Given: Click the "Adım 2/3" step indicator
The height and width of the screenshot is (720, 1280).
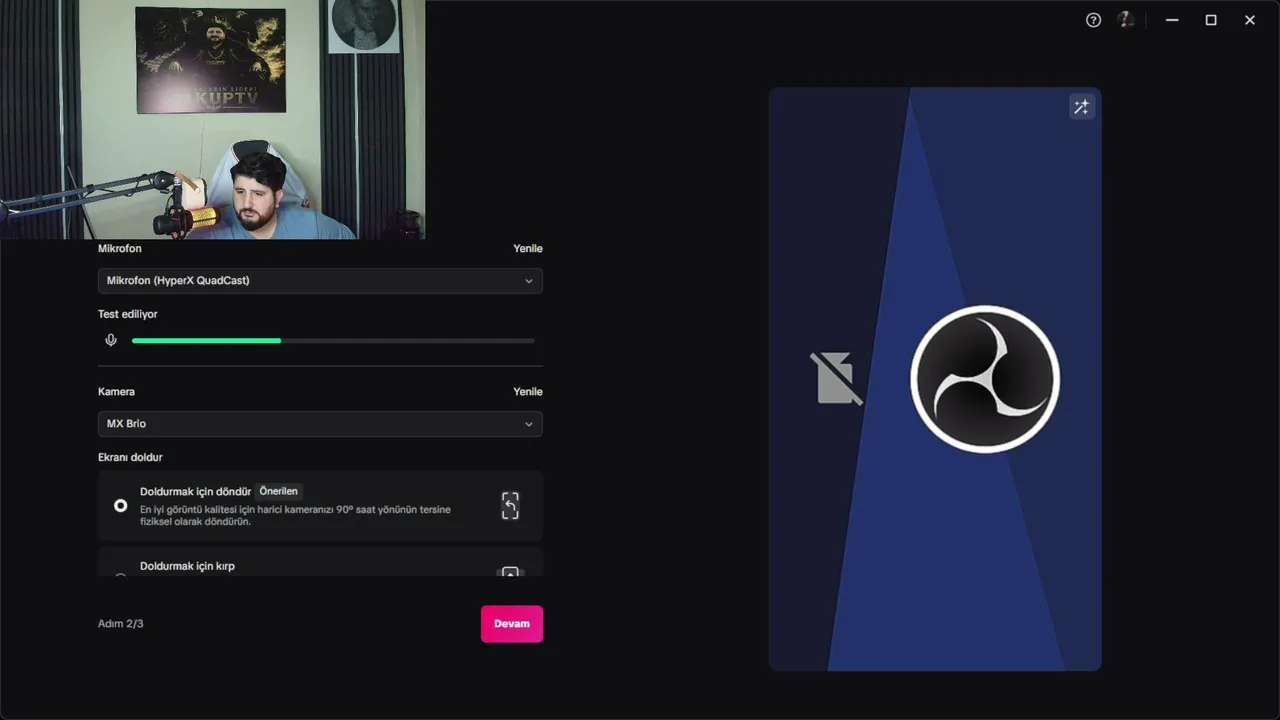Looking at the screenshot, I should coord(121,624).
